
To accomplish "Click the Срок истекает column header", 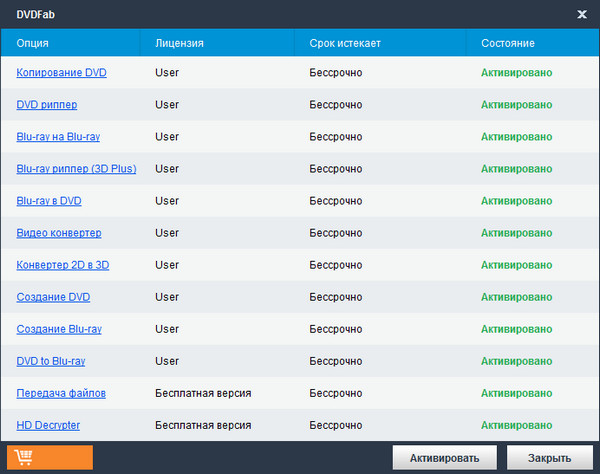I will point(345,43).
